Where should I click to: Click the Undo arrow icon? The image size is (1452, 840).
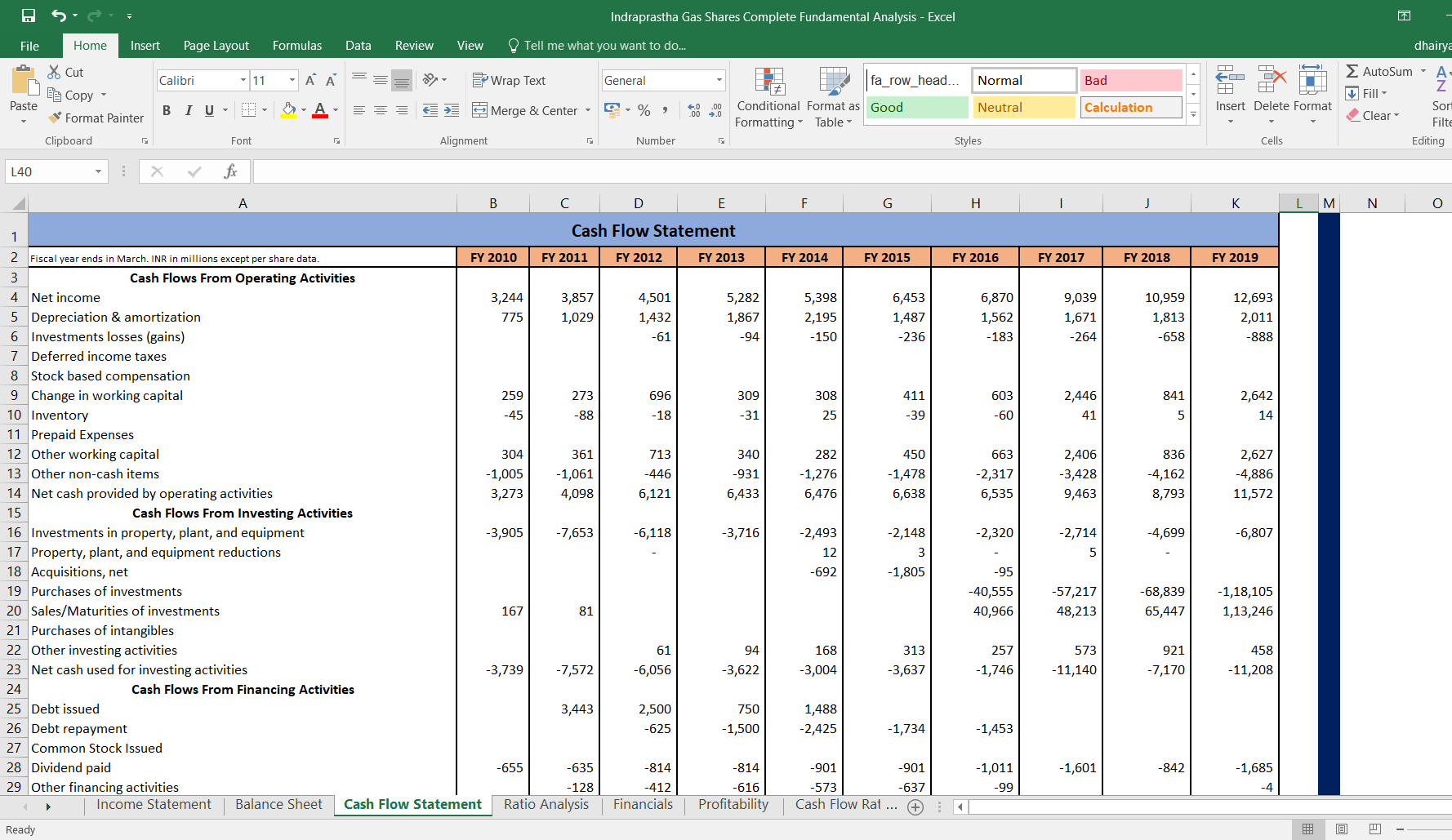pos(59,16)
